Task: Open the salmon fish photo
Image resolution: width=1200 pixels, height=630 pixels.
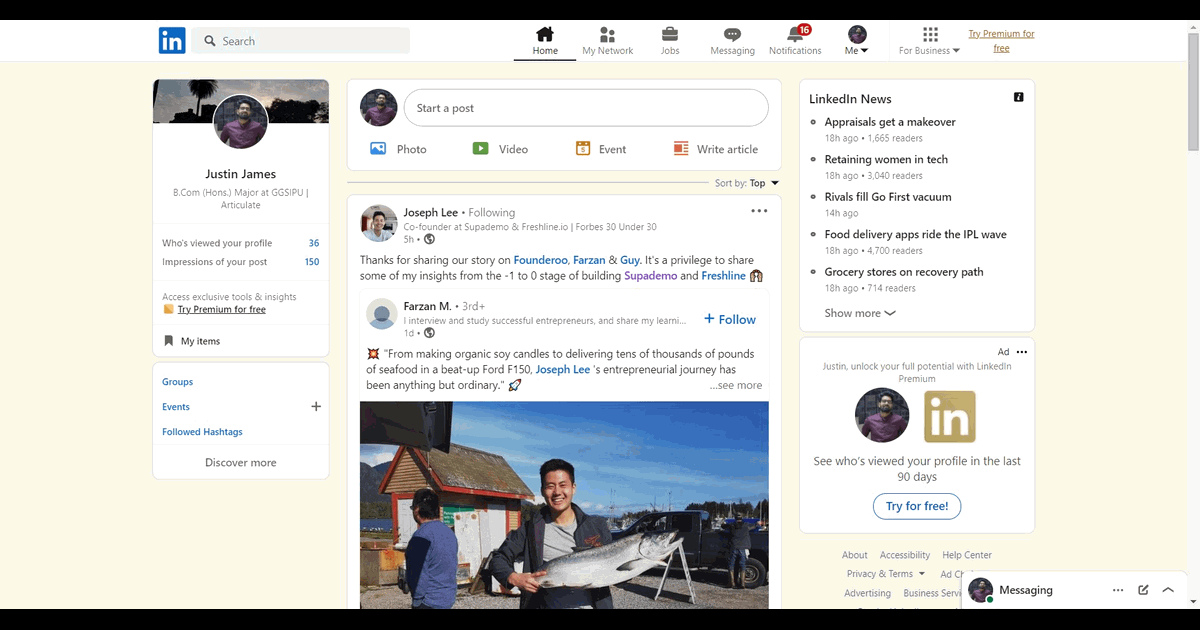Action: (564, 505)
